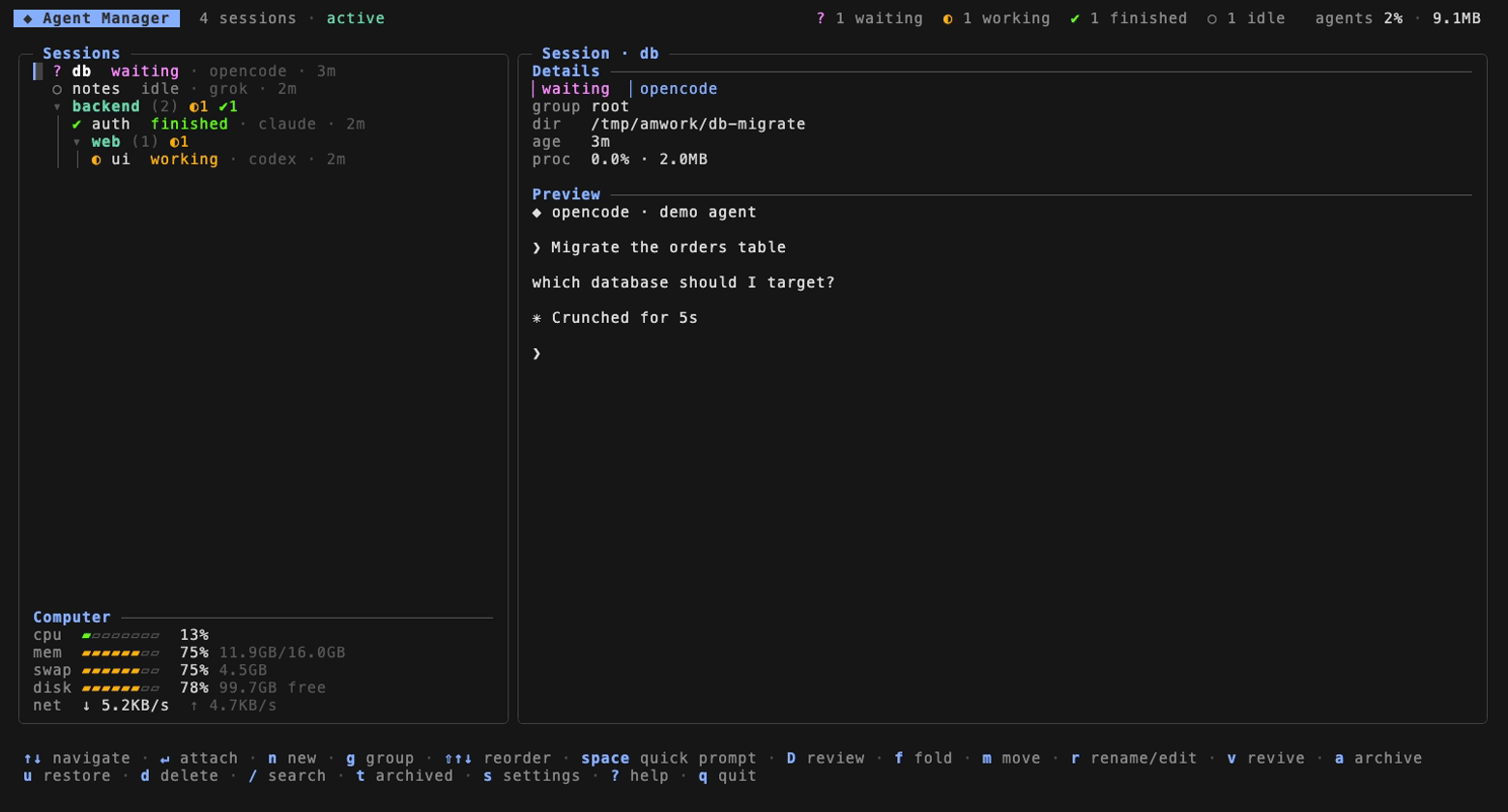Click the orange half-circle icon next to ui
Screen dimensions: 1508x812
96,159
